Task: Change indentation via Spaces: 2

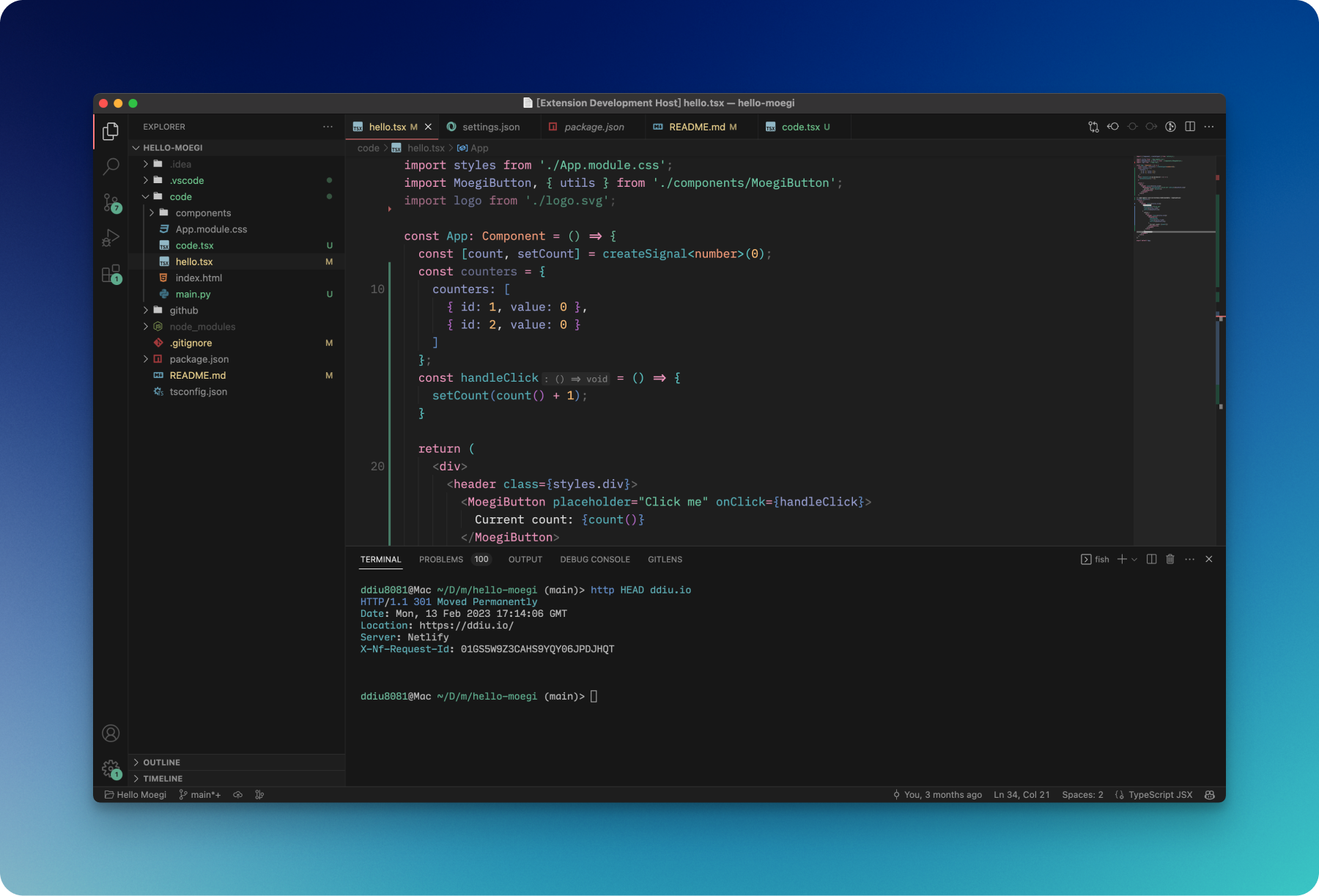Action: [1082, 795]
